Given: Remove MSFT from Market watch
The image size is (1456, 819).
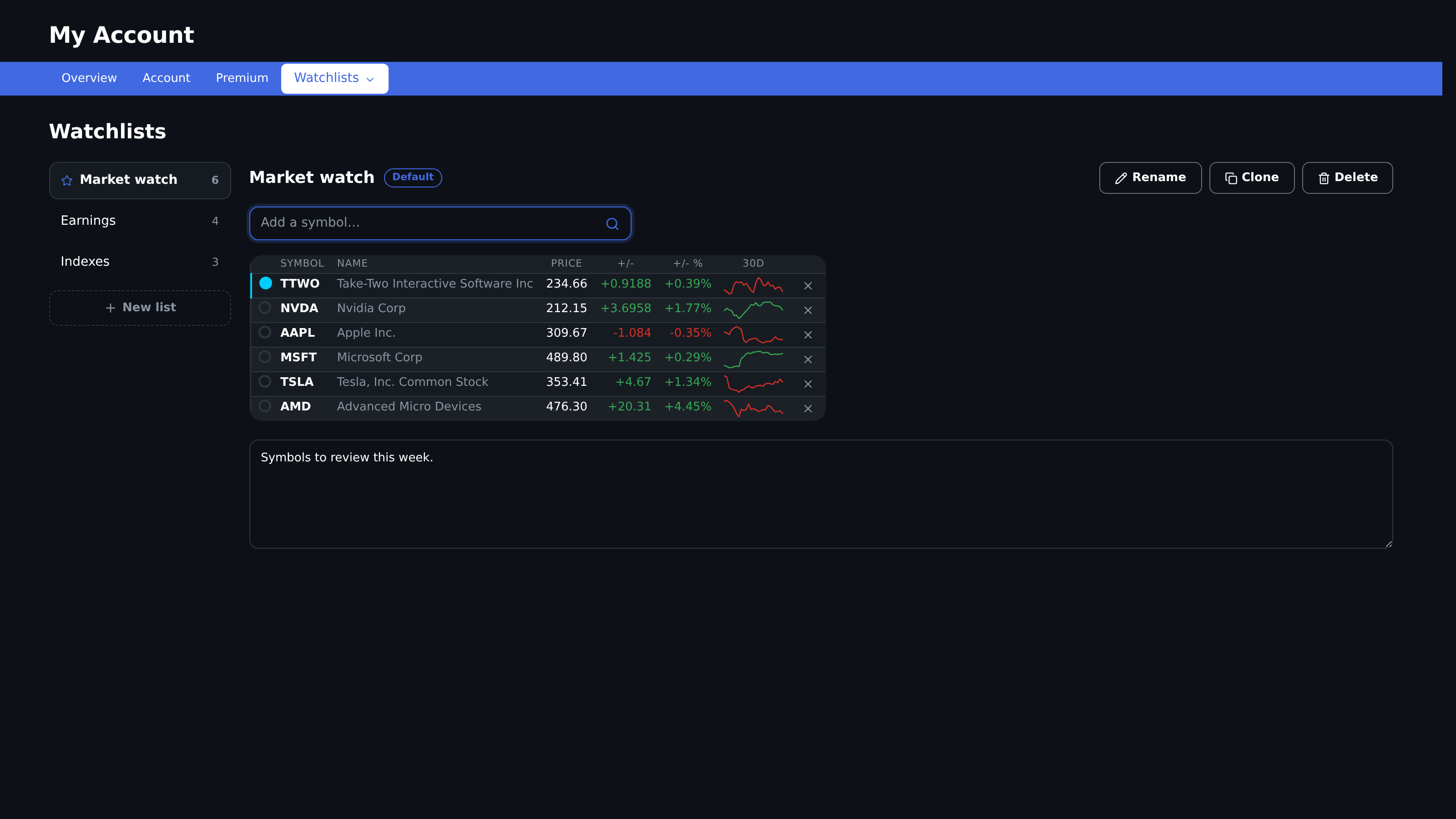Looking at the screenshot, I should (x=808, y=359).
